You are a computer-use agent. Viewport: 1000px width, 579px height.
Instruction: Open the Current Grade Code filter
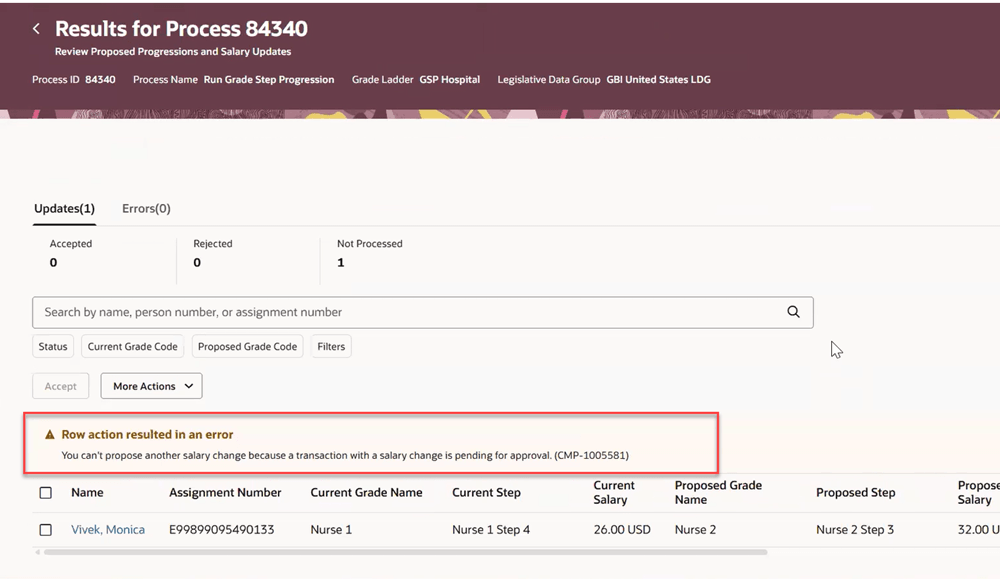tap(132, 346)
